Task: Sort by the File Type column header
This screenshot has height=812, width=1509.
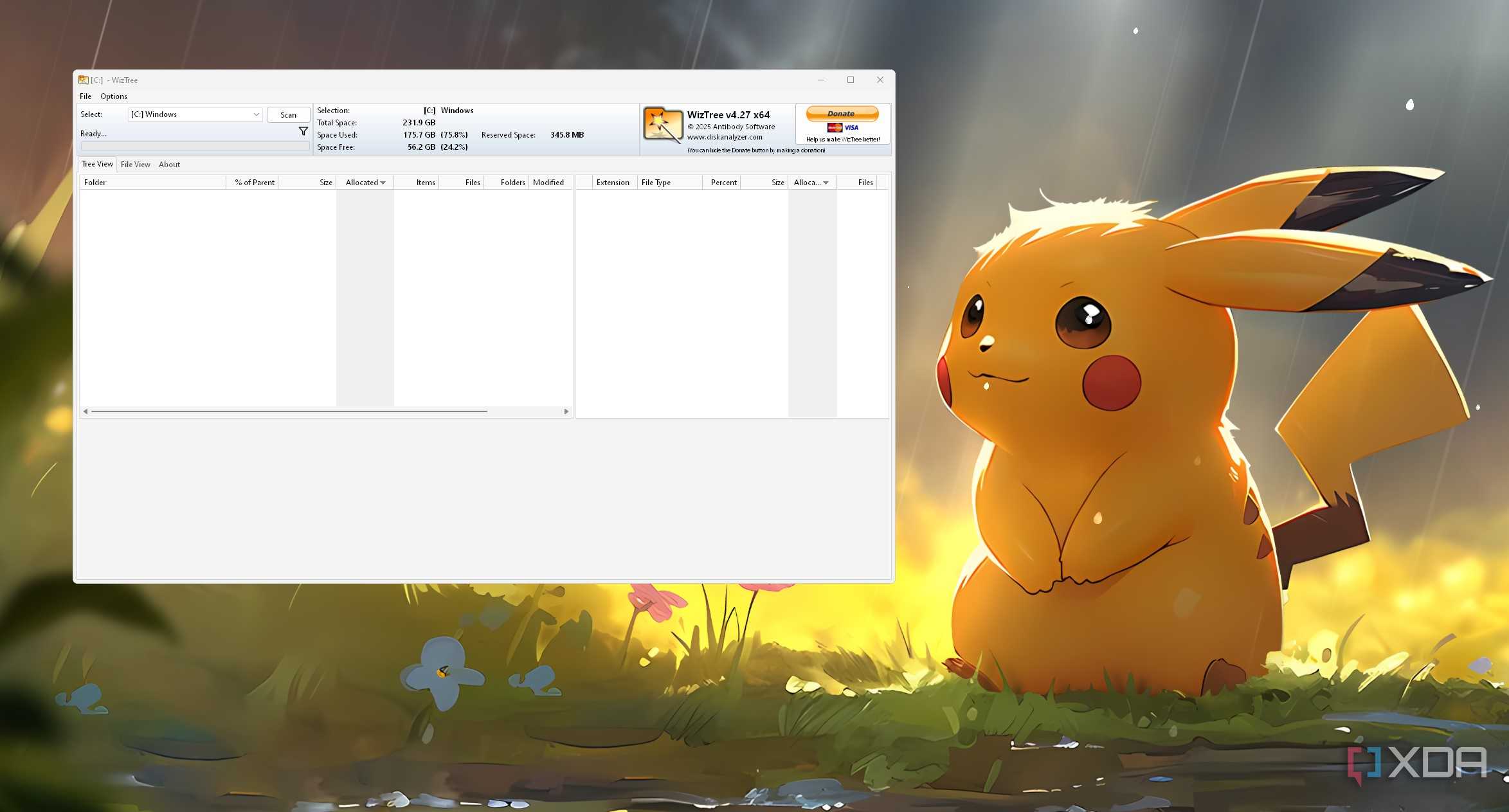Action: (x=670, y=183)
